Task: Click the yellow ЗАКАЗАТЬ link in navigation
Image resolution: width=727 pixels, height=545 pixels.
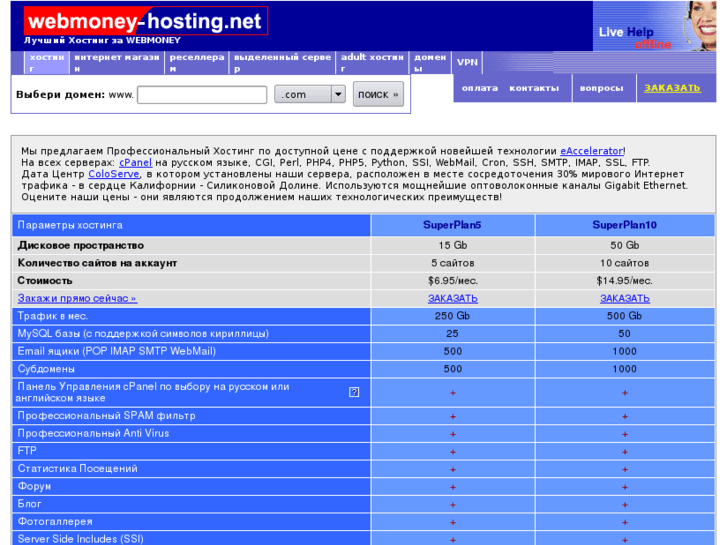Action: (x=672, y=88)
